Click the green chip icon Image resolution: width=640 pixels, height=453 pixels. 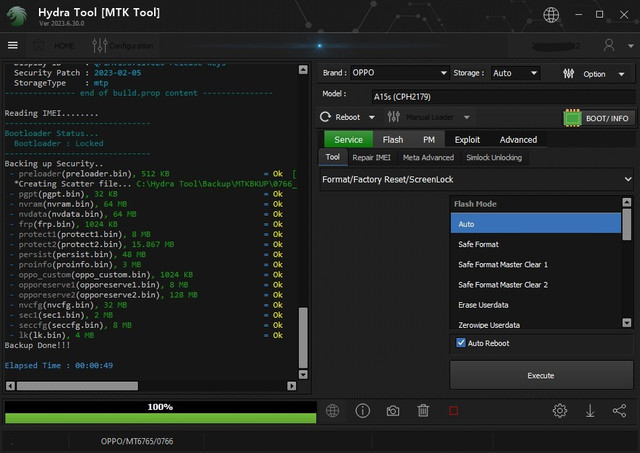[572, 118]
